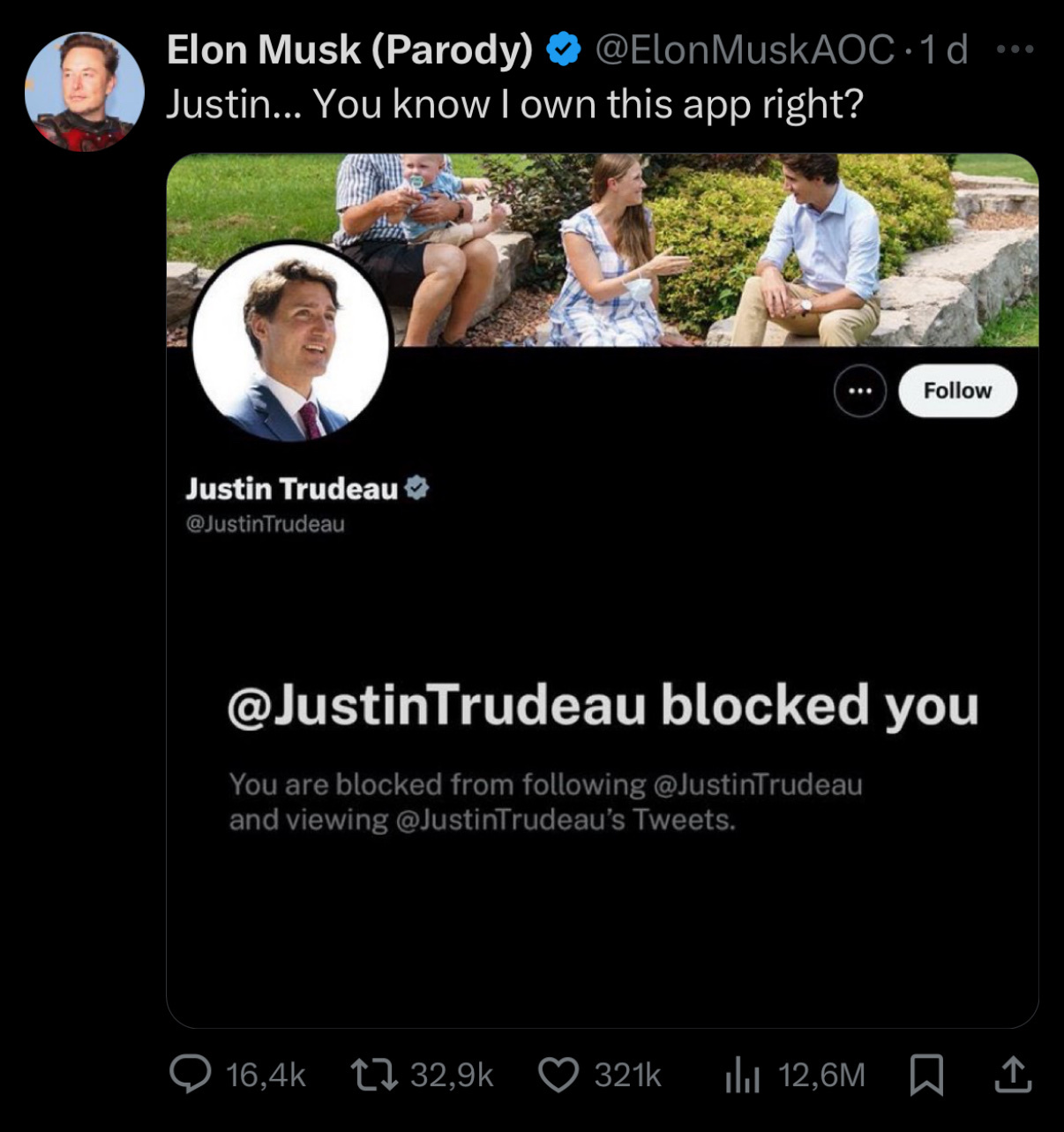Click the reply comment bubble icon
This screenshot has height=1132, width=1064.
click(190, 1074)
